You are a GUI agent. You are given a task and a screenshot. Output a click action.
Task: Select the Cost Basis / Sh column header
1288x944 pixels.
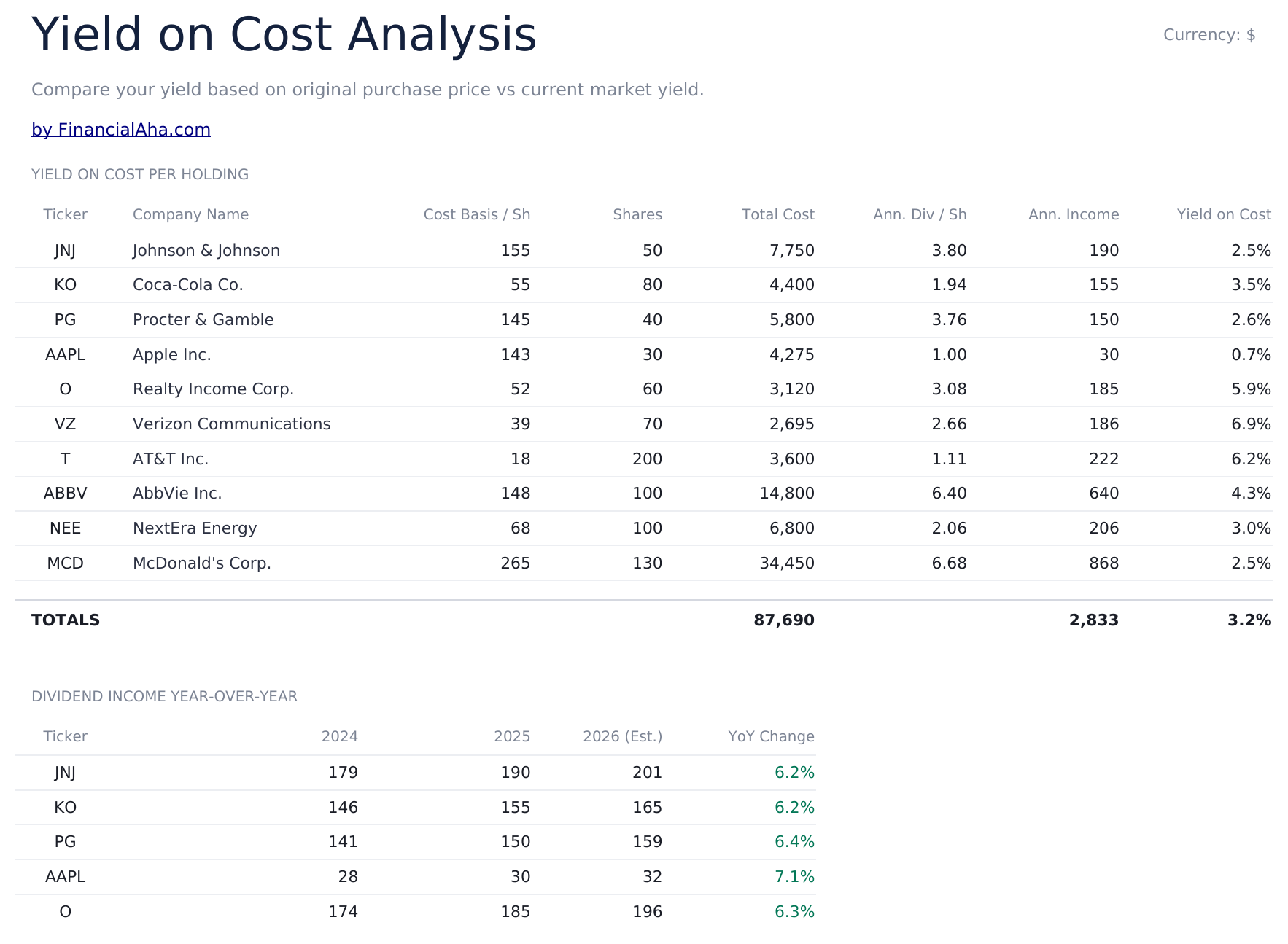tap(477, 214)
